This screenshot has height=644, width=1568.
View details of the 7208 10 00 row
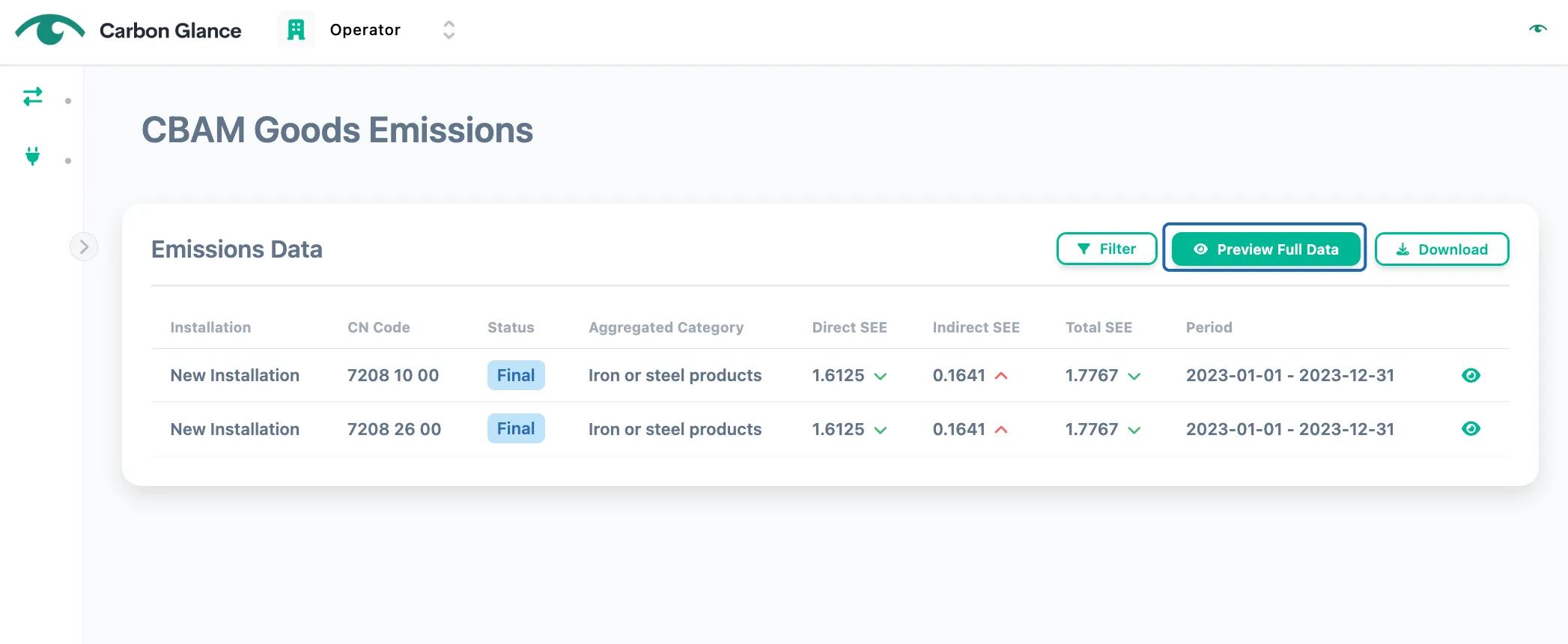tap(1471, 375)
